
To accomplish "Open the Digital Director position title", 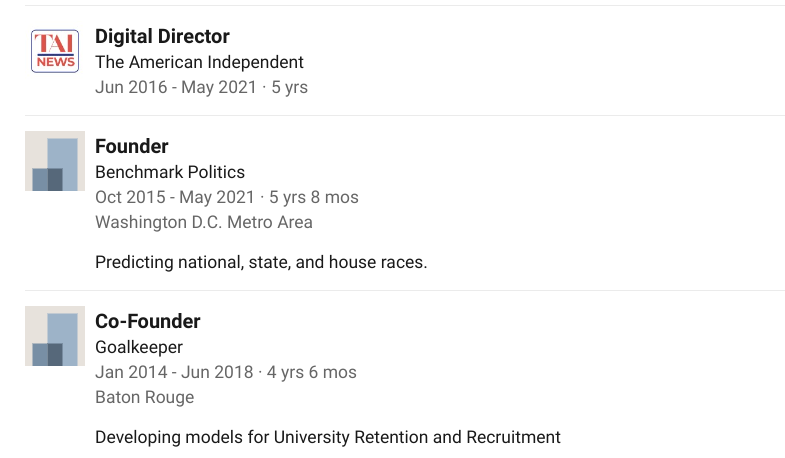I will 162,37.
